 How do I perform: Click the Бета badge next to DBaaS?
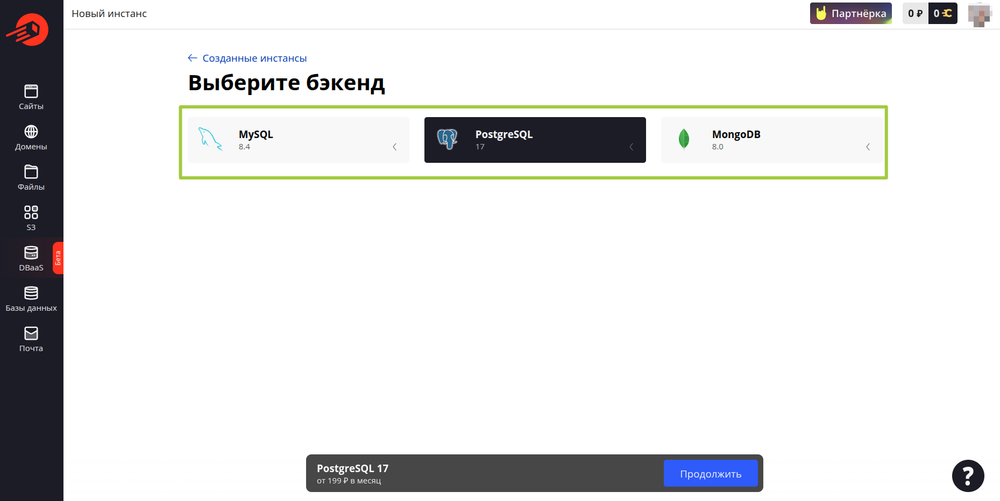tap(58, 258)
